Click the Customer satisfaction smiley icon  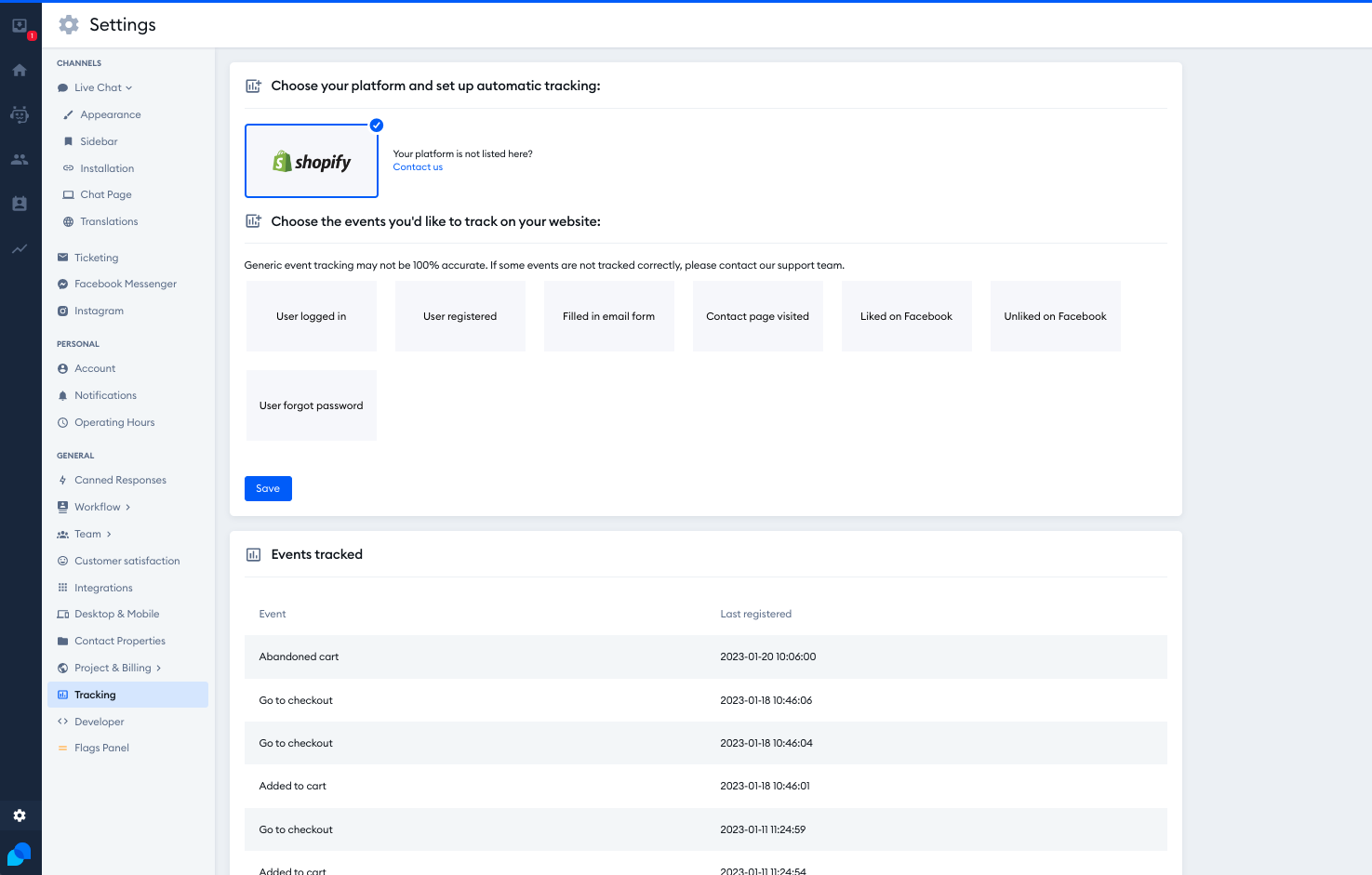tap(62, 561)
